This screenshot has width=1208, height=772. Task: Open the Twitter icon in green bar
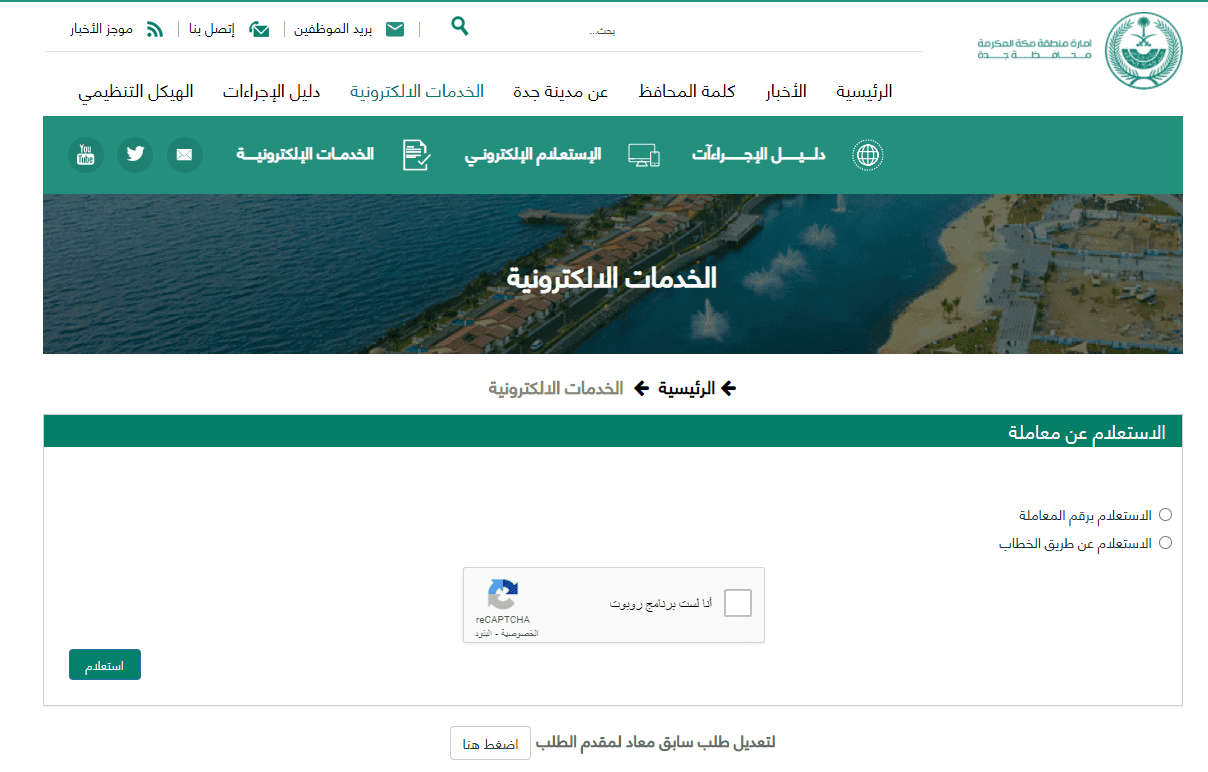click(x=135, y=155)
